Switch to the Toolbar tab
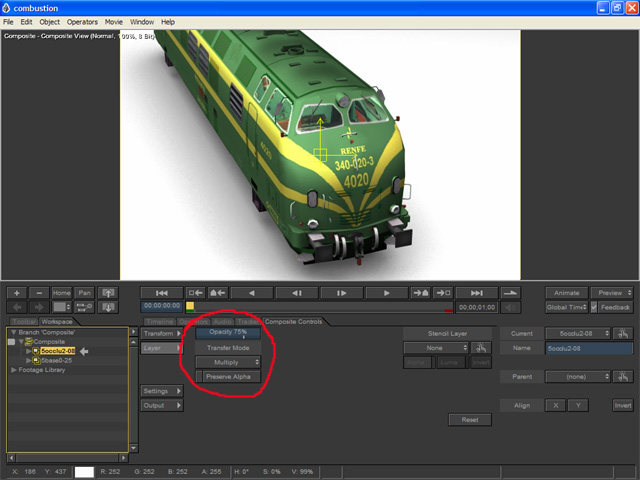The width and height of the screenshot is (640, 480). [x=23, y=321]
